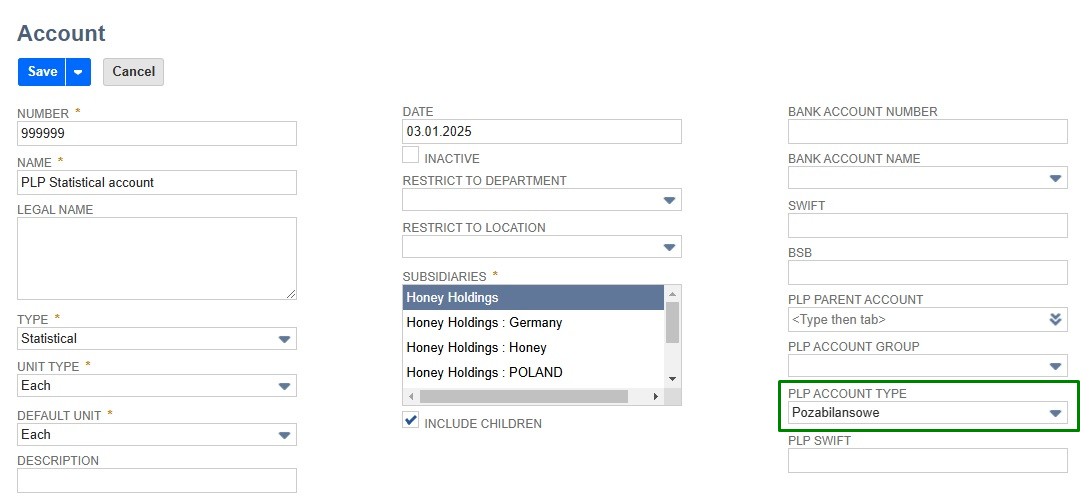
Task: Tick the Inactive checkbox
Action: tap(410, 156)
